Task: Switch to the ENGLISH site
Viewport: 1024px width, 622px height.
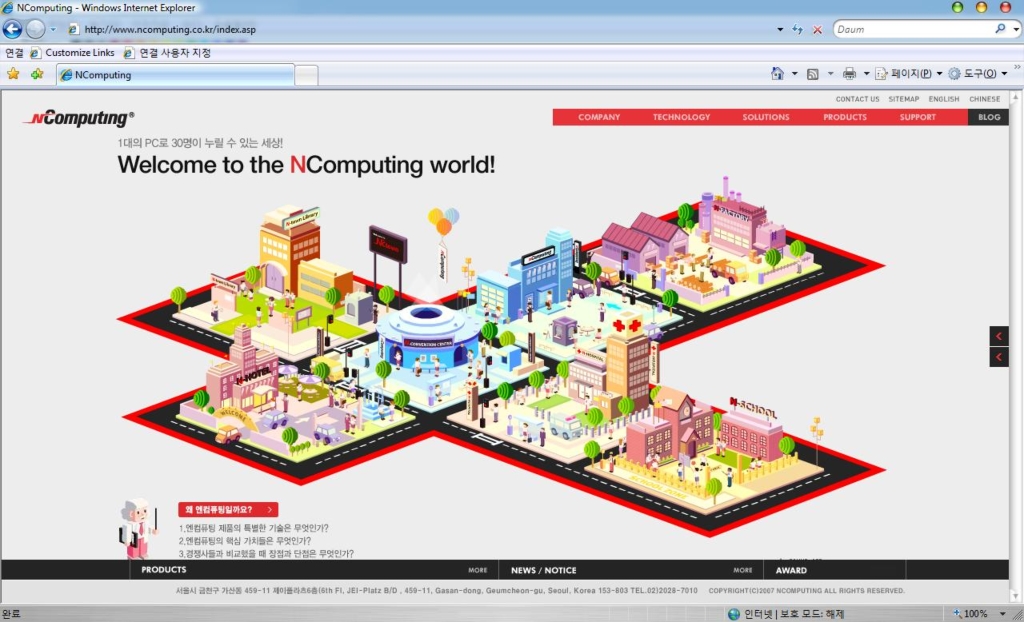Action: [x=944, y=99]
